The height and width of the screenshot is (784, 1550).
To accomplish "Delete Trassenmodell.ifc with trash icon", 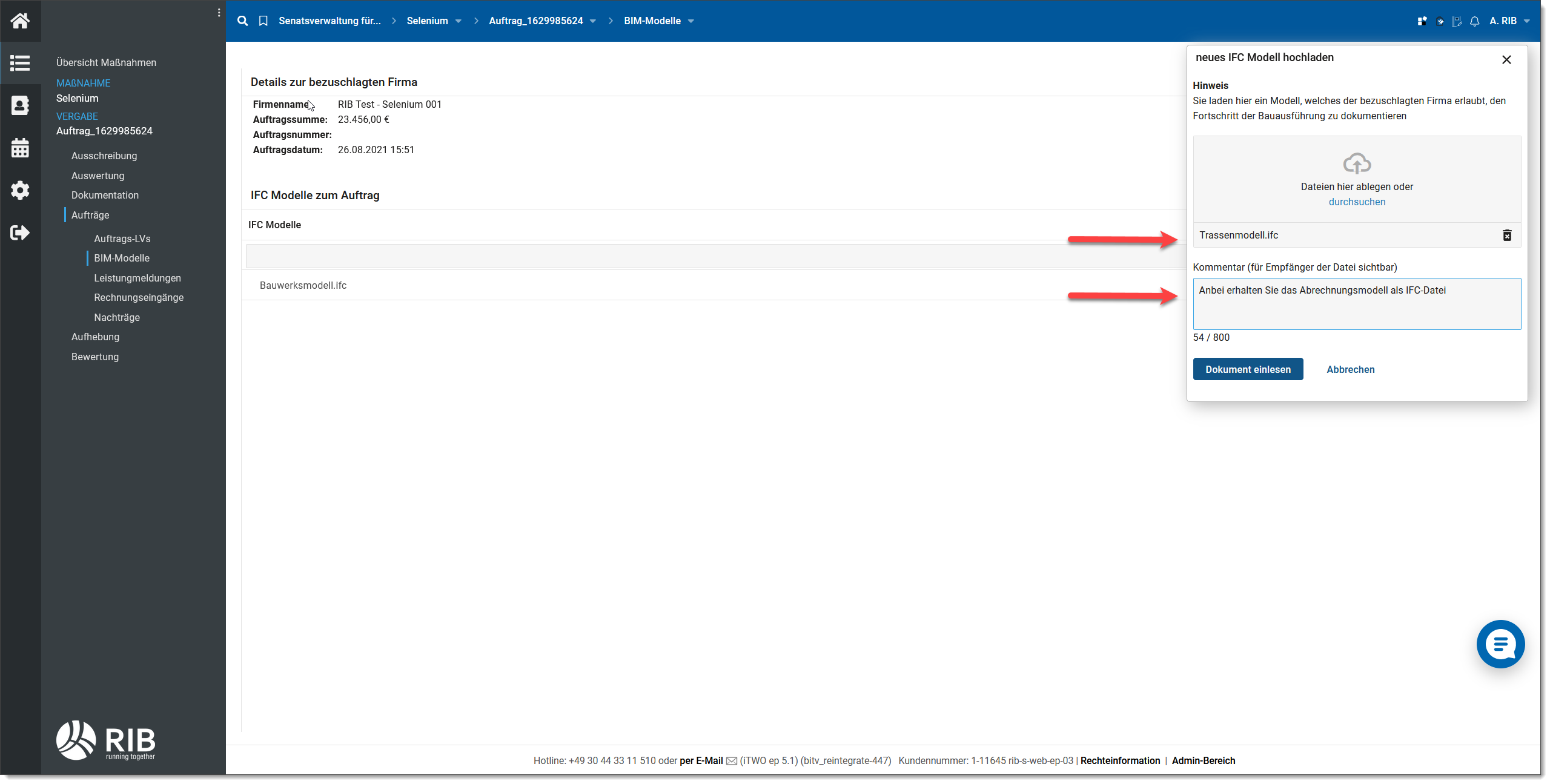I will pyautogui.click(x=1506, y=235).
